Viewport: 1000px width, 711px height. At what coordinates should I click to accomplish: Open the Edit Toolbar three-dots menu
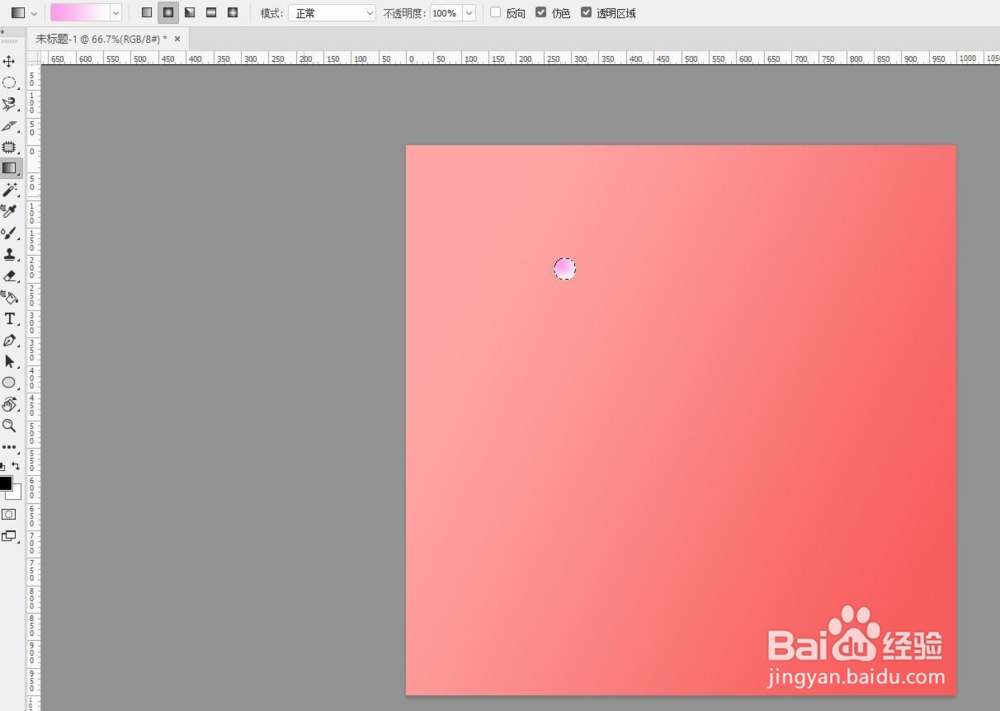9,447
